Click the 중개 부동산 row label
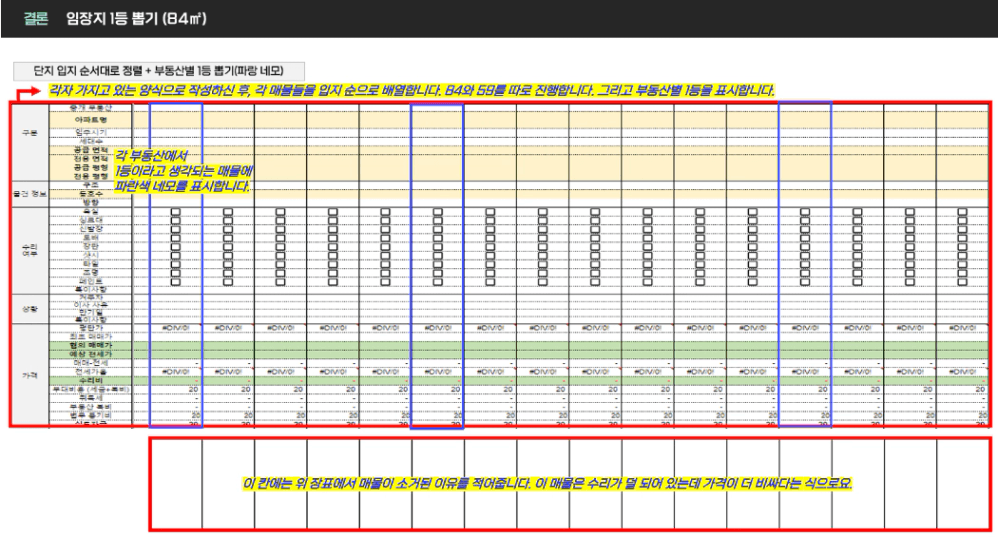The image size is (998, 537). [90, 108]
